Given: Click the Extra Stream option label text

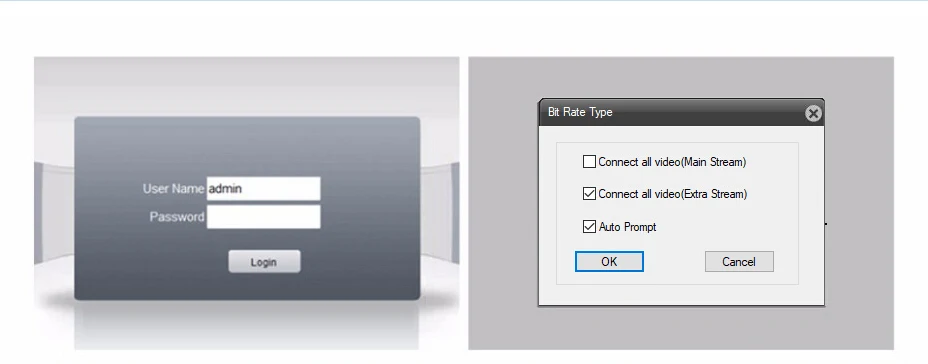Looking at the screenshot, I should (673, 194).
